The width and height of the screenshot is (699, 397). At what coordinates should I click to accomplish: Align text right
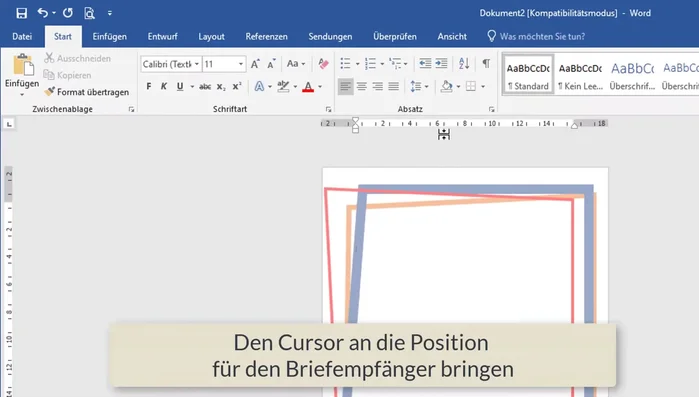coord(378,86)
